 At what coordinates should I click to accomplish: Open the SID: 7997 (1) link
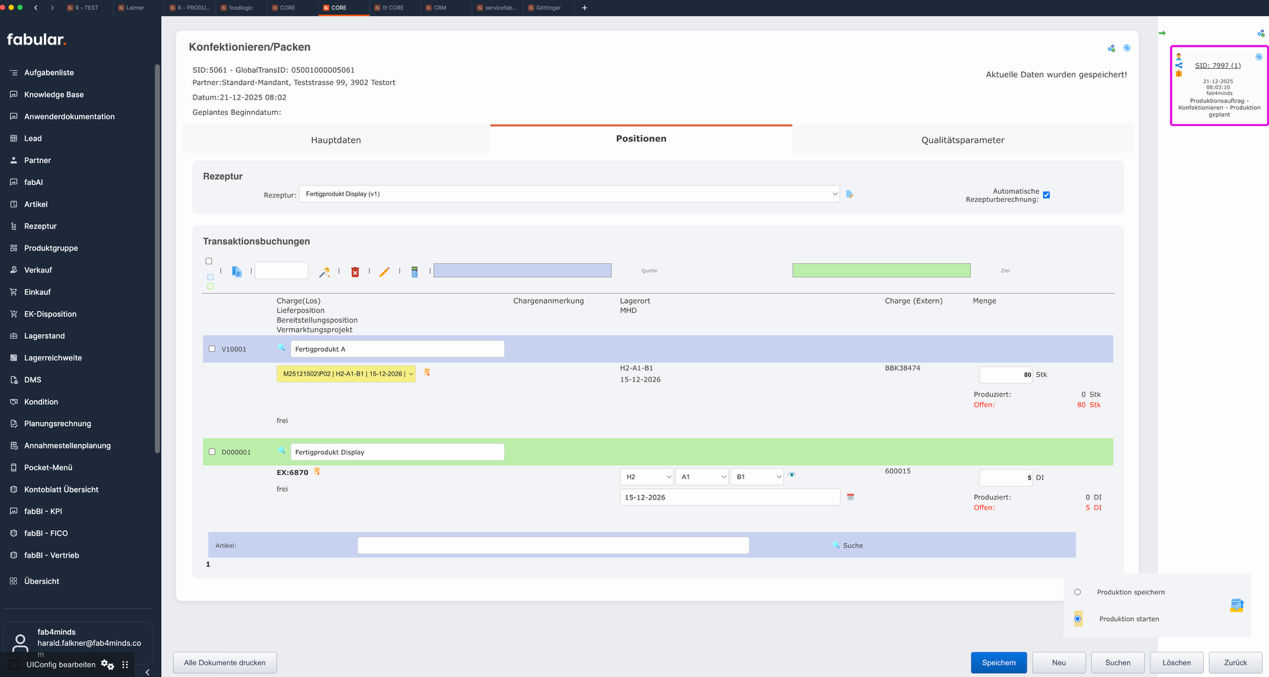[1217, 66]
